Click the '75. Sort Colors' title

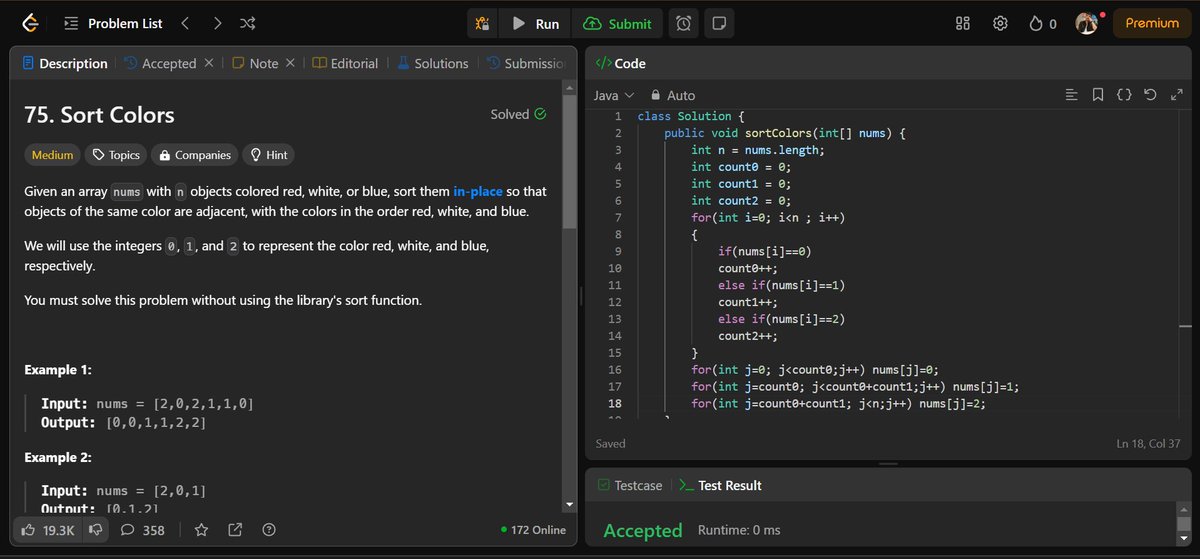99,115
